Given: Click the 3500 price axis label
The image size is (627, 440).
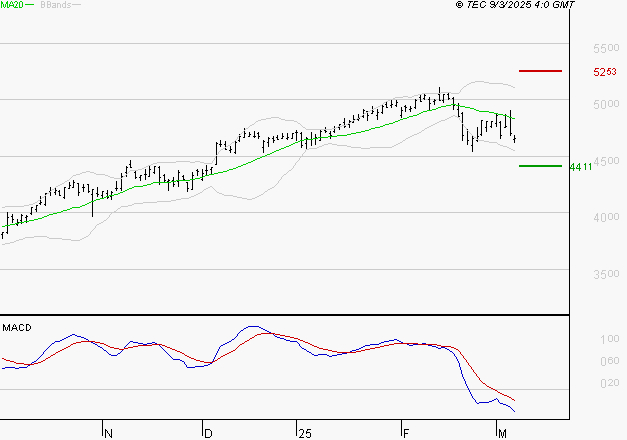Looking at the screenshot, I should click(606, 274).
